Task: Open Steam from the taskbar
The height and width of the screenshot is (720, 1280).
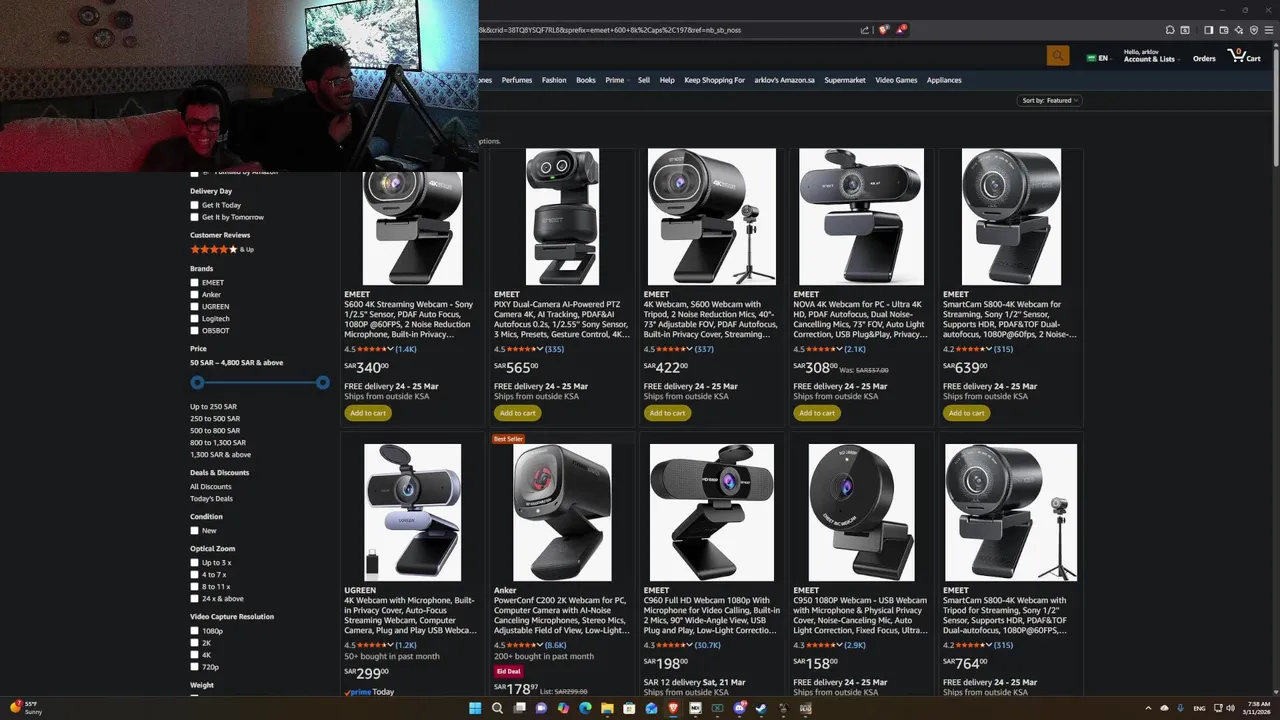Action: [x=761, y=708]
